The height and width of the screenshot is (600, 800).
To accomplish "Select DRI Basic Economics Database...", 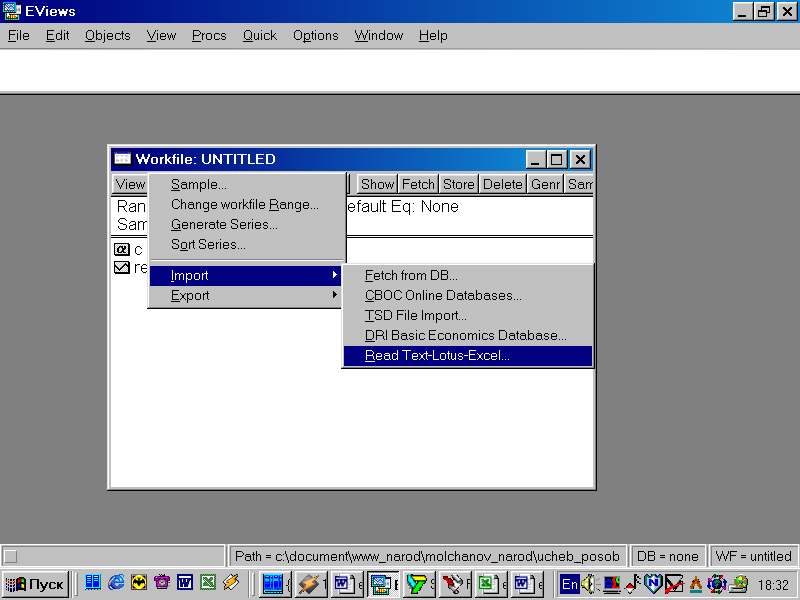I will (468, 335).
